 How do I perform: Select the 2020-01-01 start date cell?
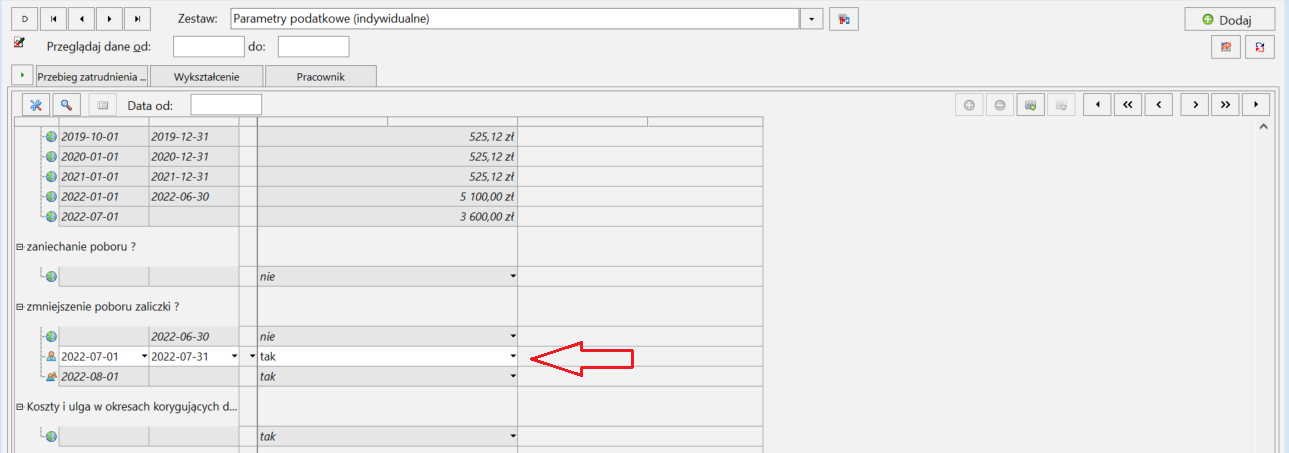click(104, 156)
